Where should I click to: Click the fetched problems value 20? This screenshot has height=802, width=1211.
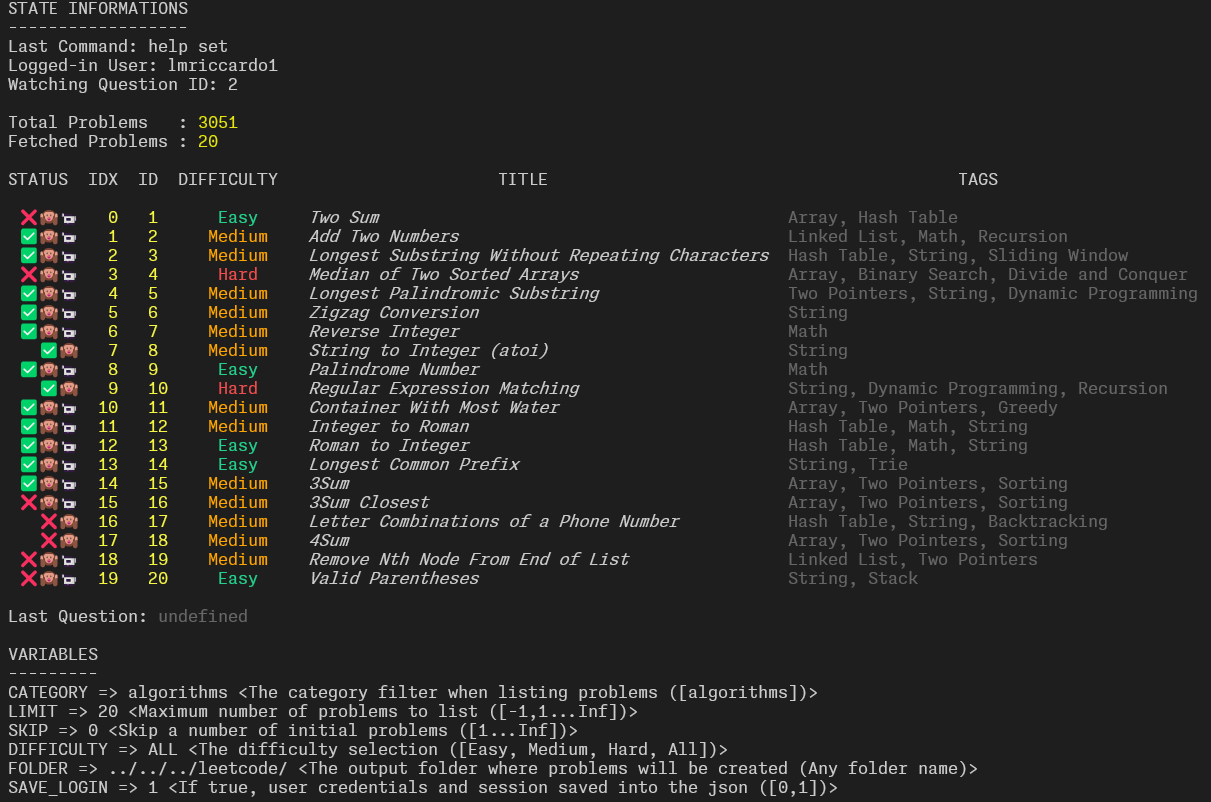208,141
